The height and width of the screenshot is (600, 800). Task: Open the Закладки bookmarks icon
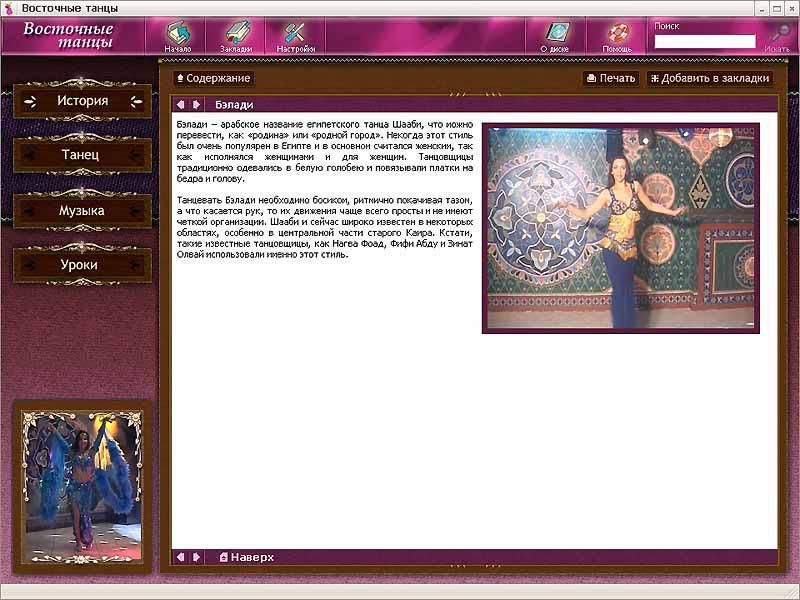tap(236, 35)
